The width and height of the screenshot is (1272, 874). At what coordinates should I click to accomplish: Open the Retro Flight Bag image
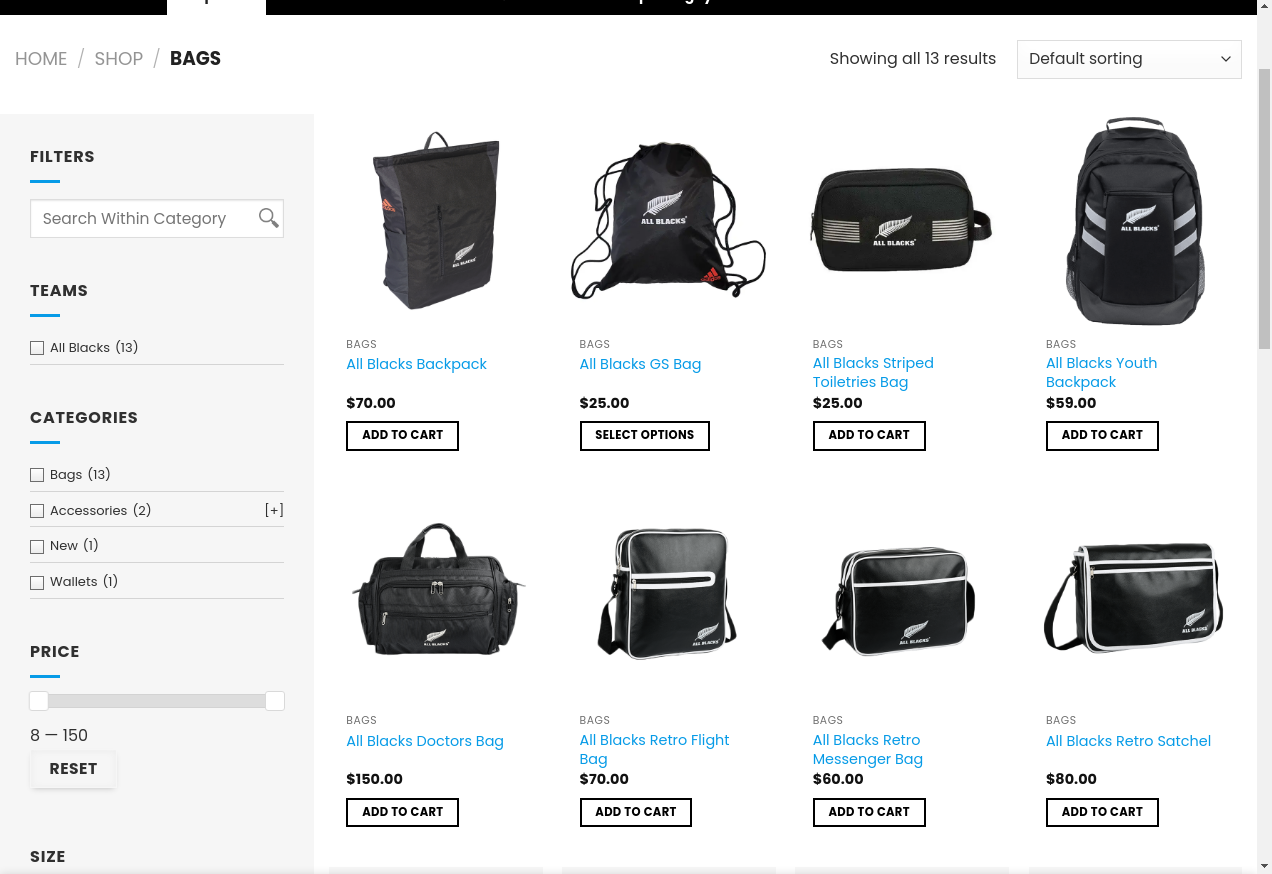pos(669,597)
